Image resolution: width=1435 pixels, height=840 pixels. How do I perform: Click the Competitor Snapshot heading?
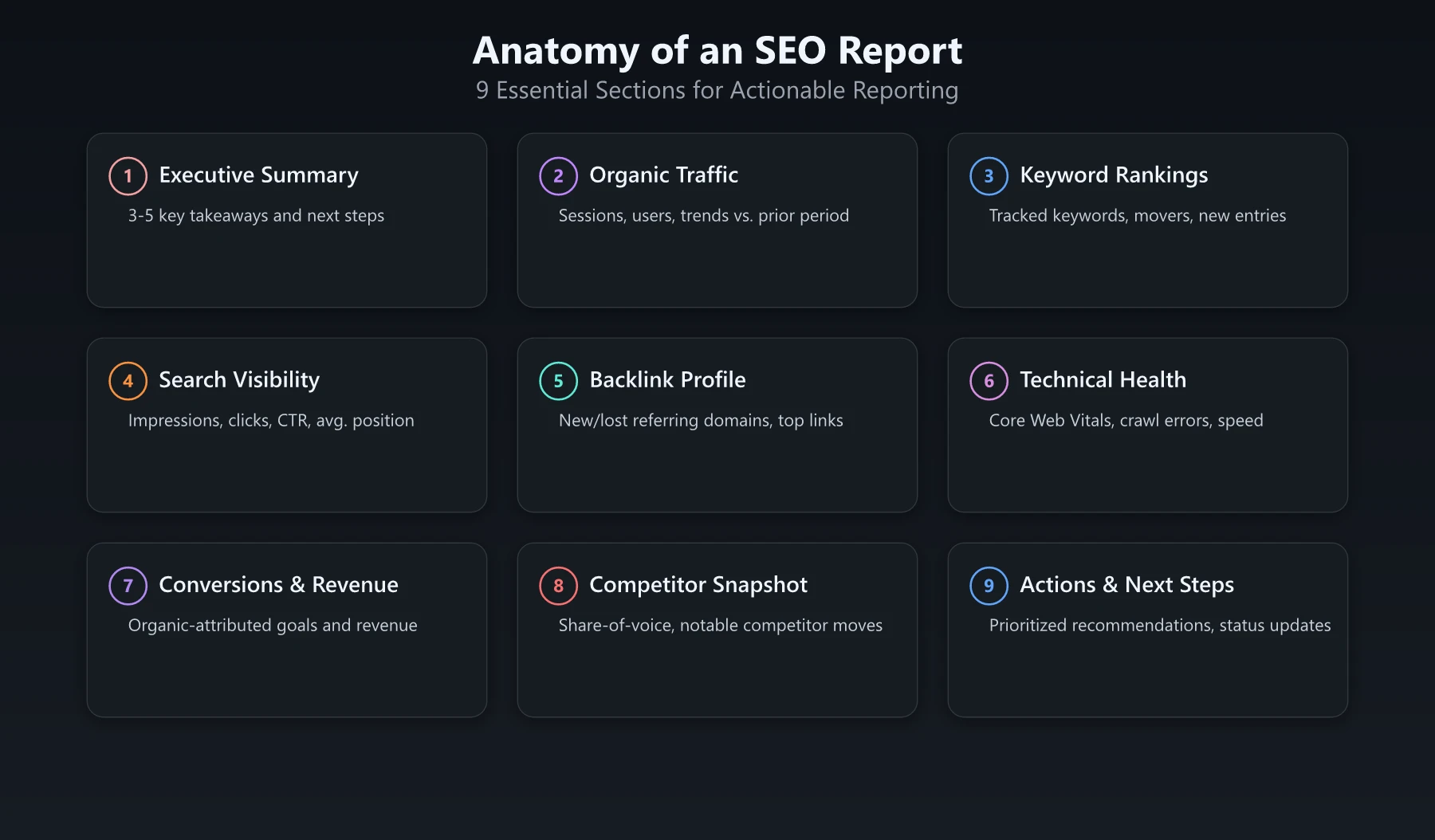[698, 584]
